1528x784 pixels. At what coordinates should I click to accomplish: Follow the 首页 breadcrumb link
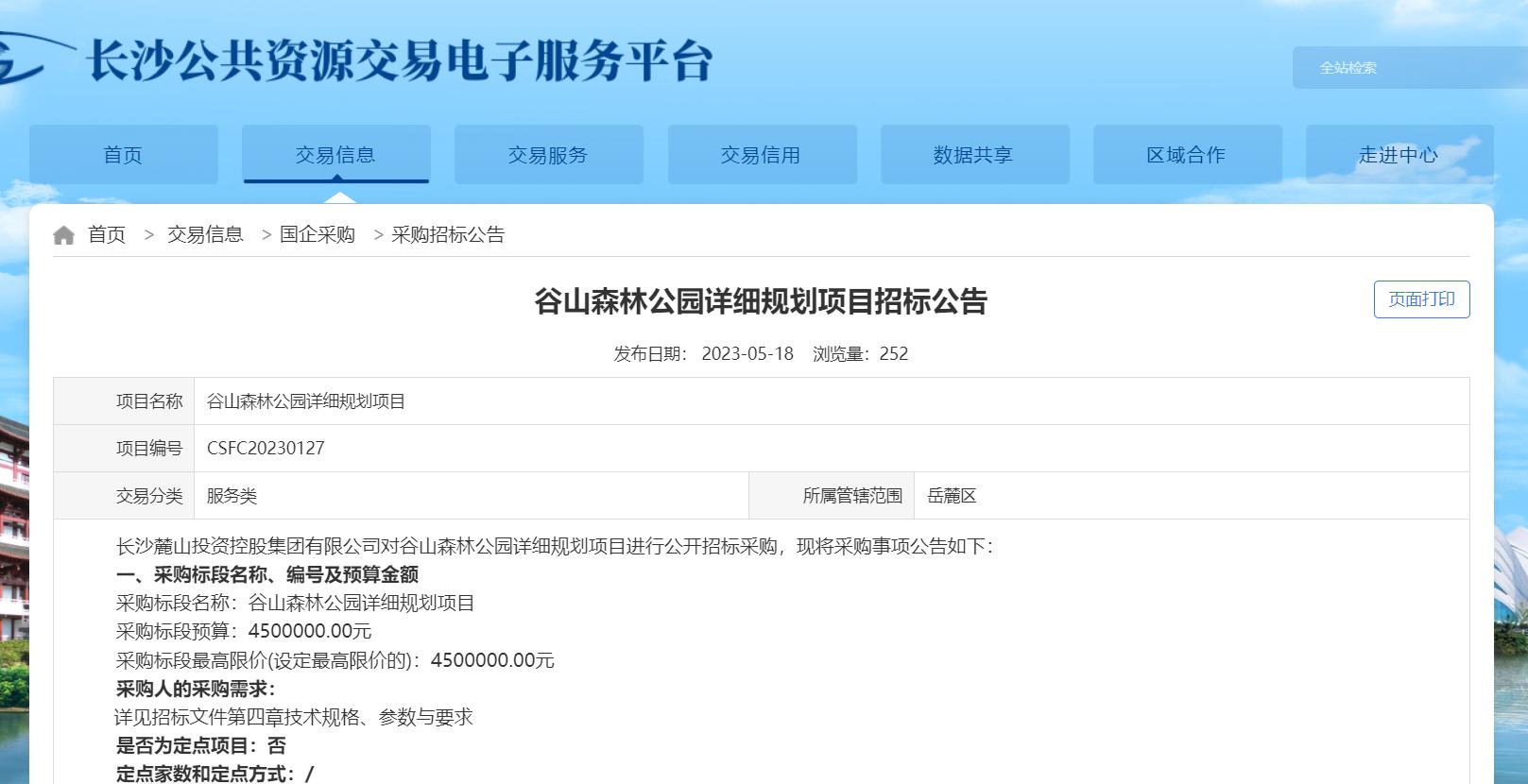click(107, 234)
